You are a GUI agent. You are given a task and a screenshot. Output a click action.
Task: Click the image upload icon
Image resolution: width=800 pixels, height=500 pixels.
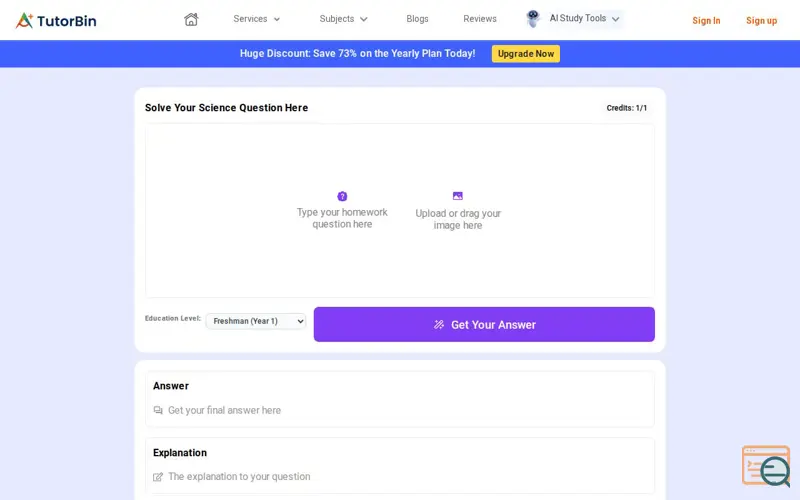click(458, 196)
